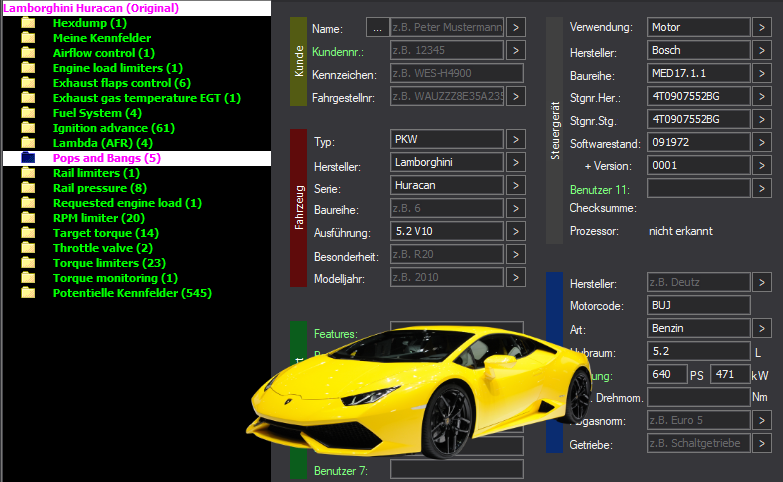Select the Pops and Bangs (5) entry
The width and height of the screenshot is (783, 482).
point(107,158)
